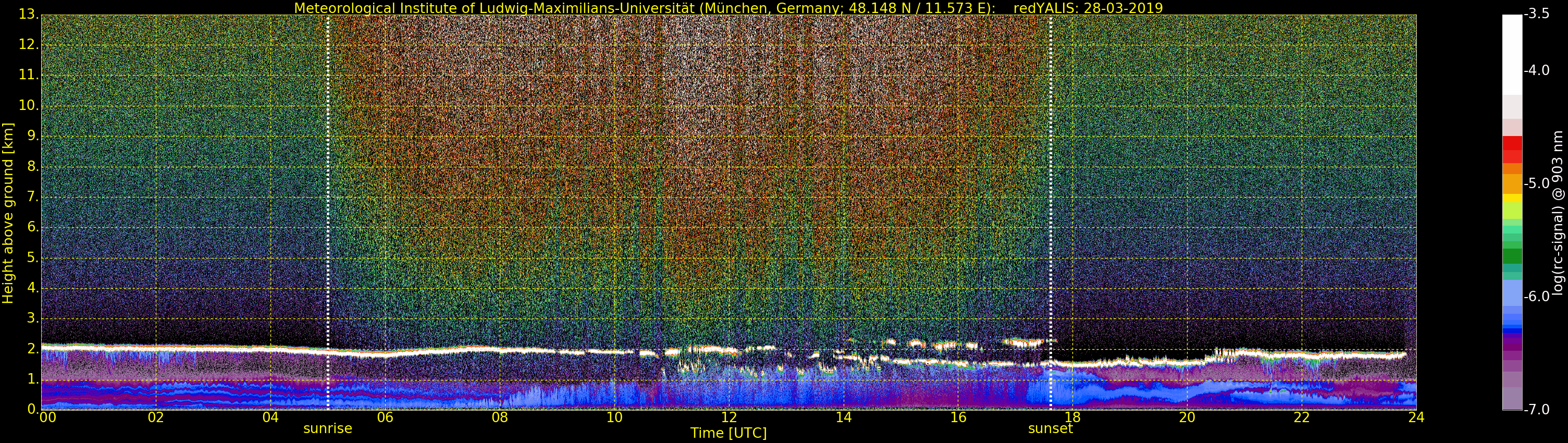
Task: Click the height axis tick label '3.'
Action: coord(32,318)
